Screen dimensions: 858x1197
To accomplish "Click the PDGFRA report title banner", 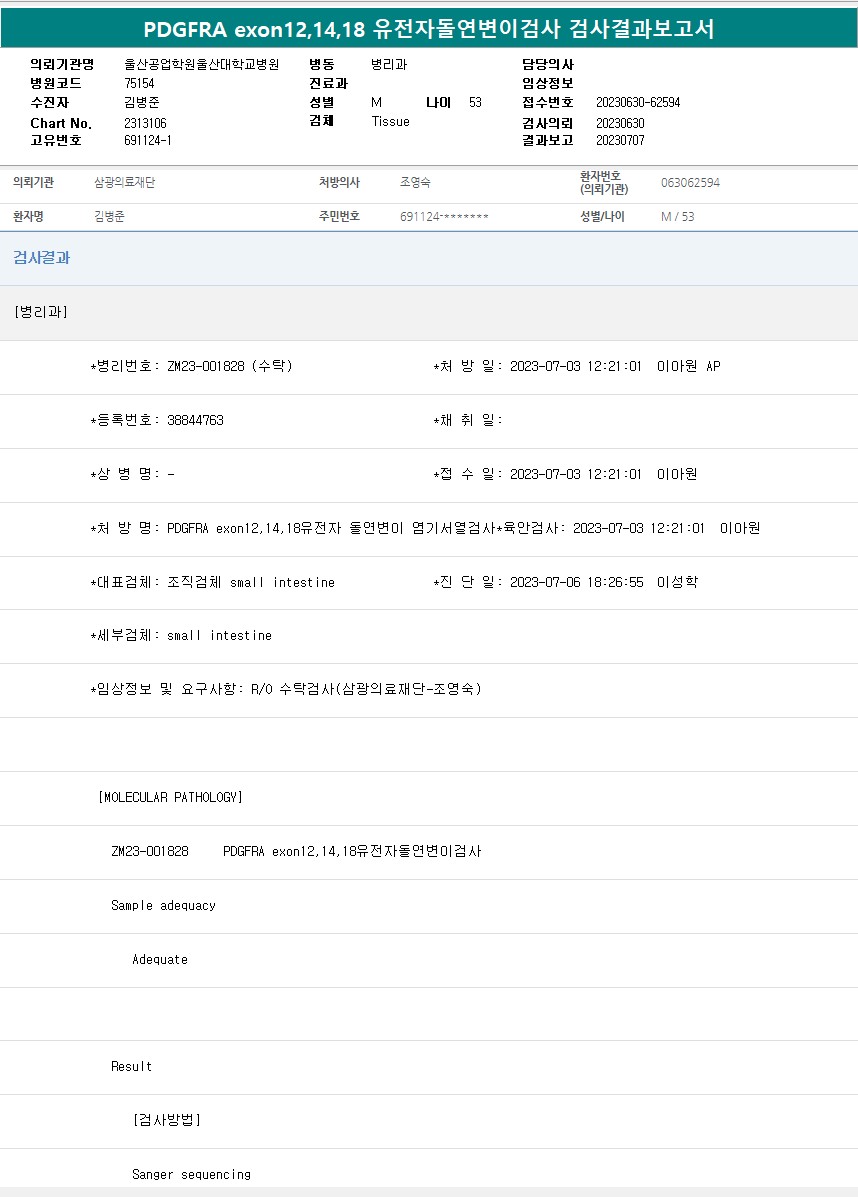I will coord(428,28).
